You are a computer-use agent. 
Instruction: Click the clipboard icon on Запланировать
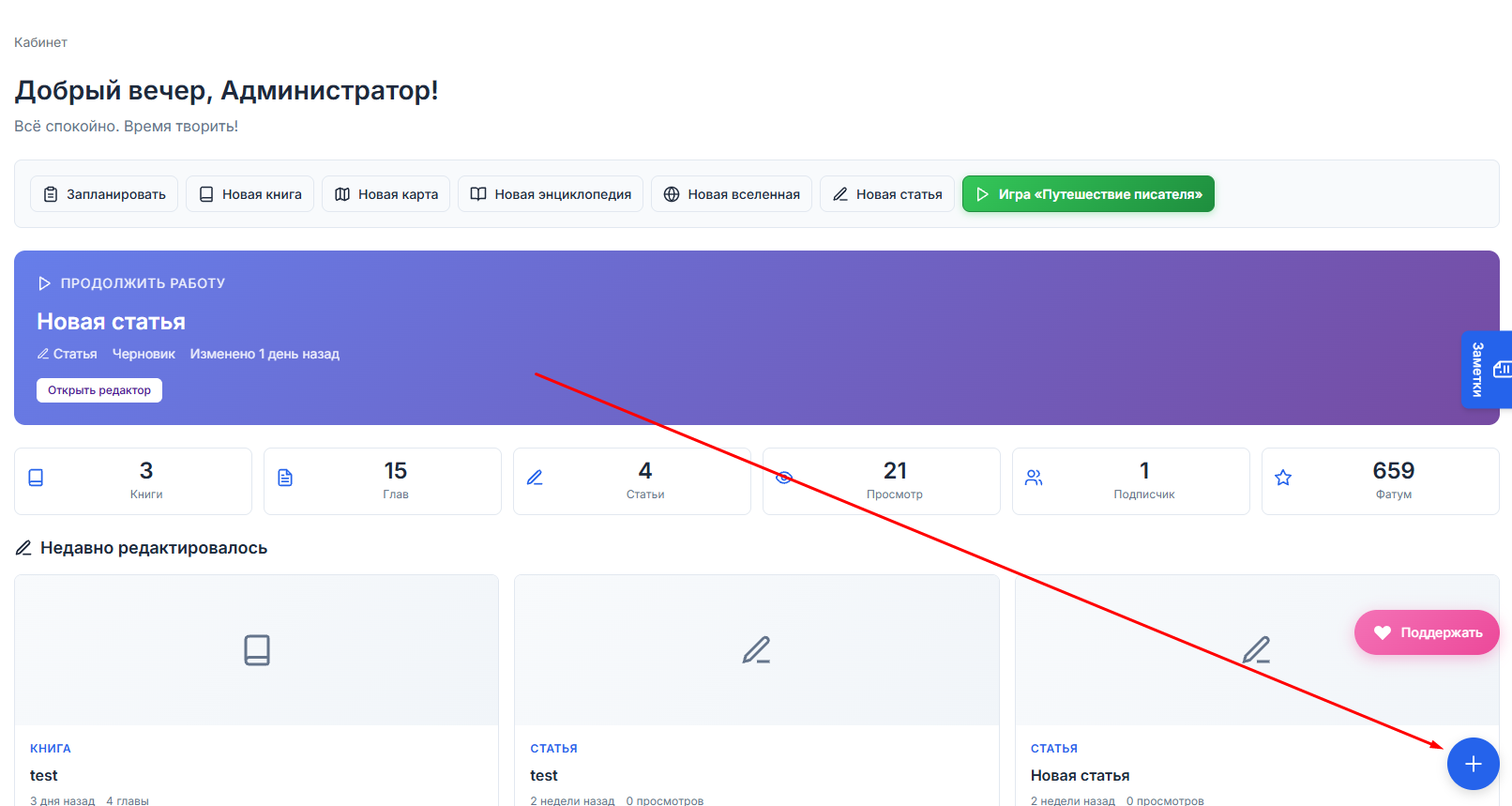pyautogui.click(x=51, y=194)
